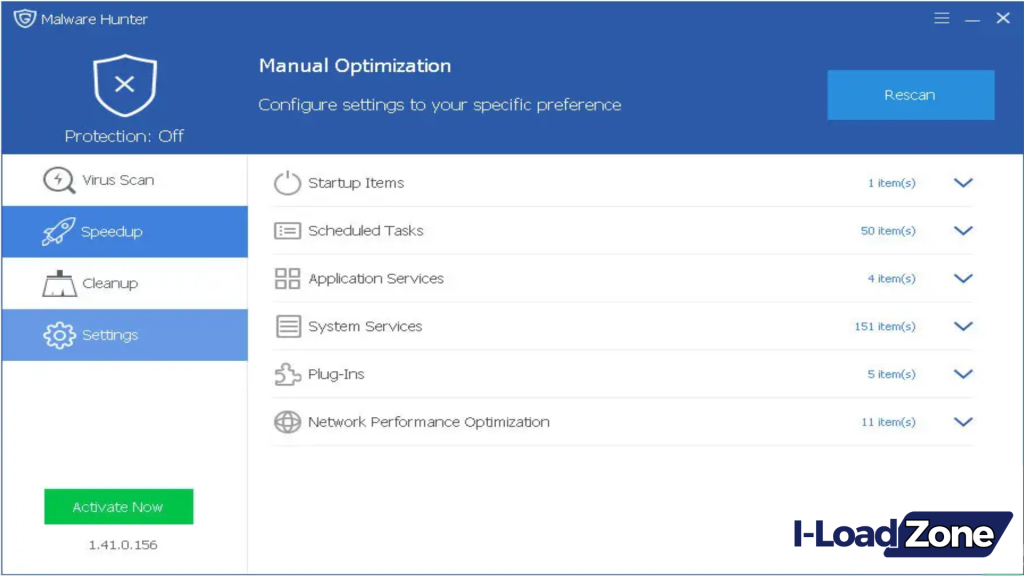Screen dimensions: 1024x576
Task: Click the Plug-Ins puzzle piece icon
Action: tap(287, 374)
